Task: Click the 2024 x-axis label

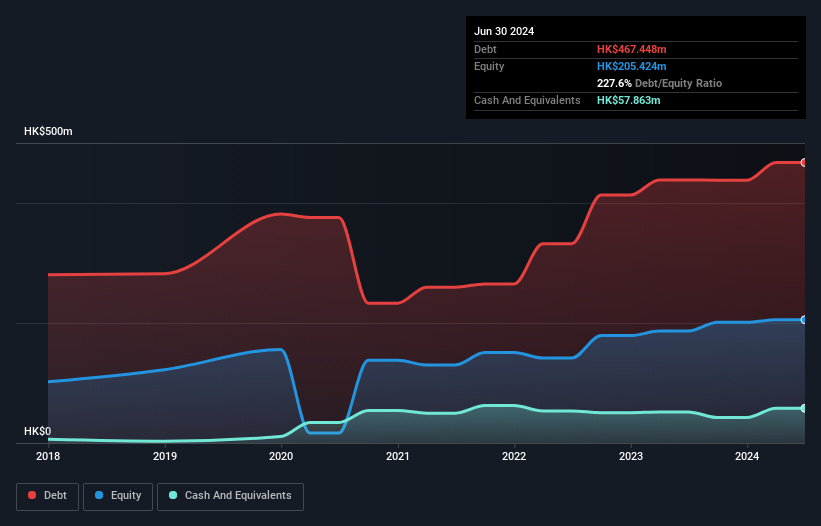Action: (x=747, y=456)
